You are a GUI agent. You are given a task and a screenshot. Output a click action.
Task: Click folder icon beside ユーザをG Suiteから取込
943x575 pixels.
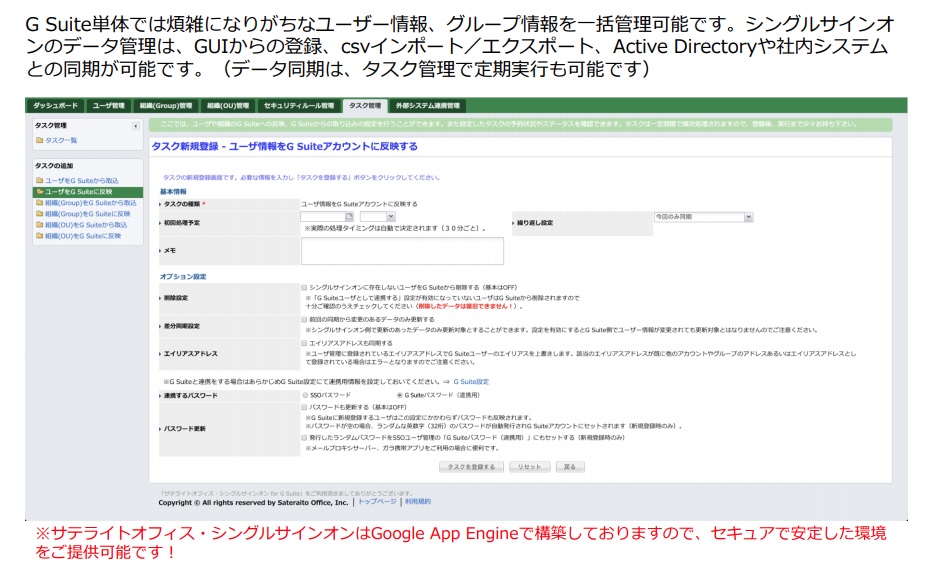(40, 180)
